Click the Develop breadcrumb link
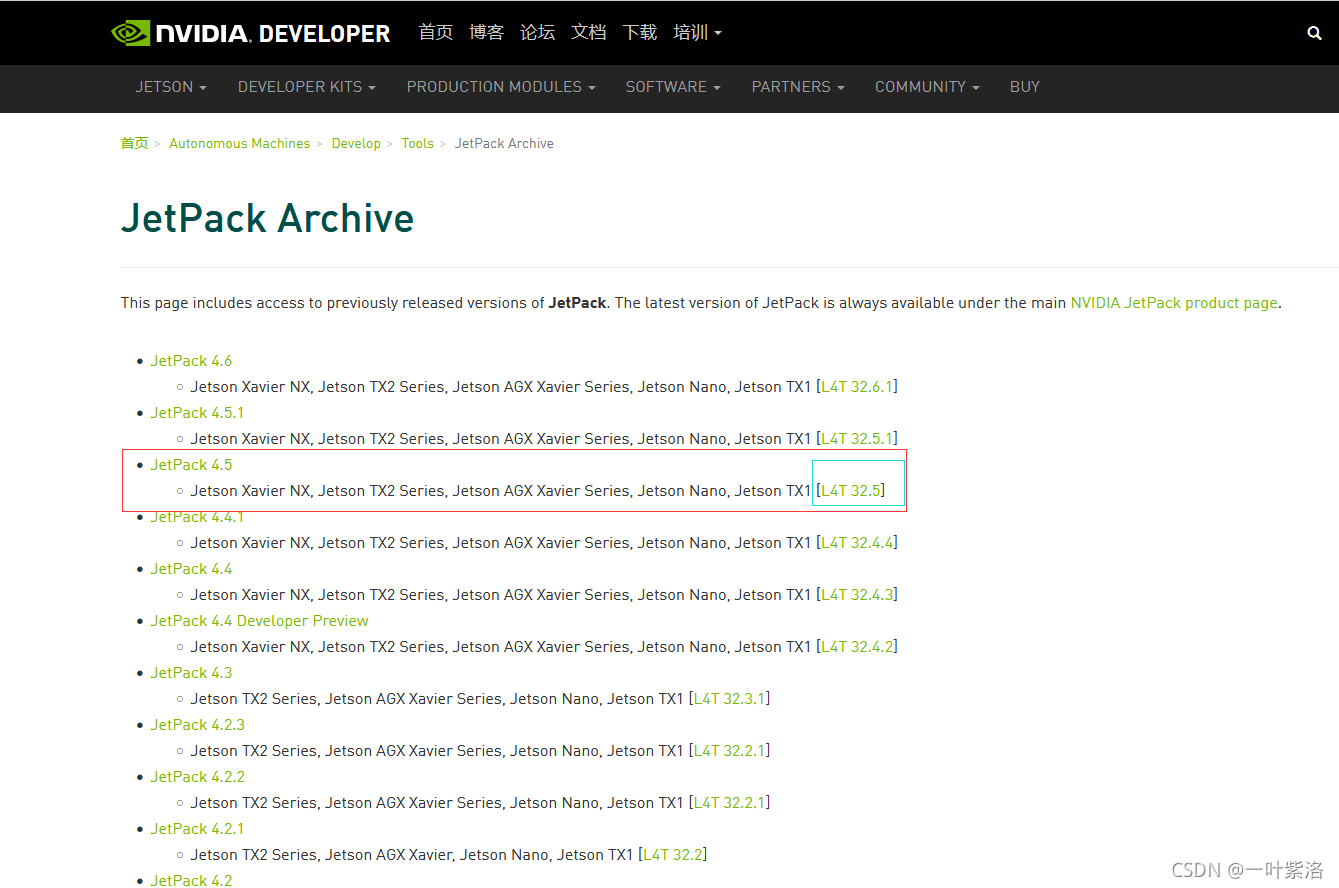This screenshot has height=888, width=1339. point(356,144)
